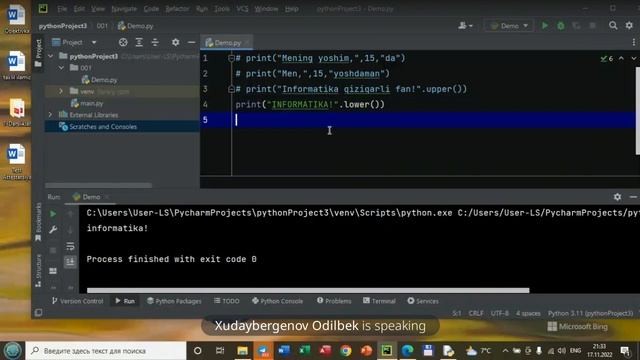Viewport: 640px width, 360px height.
Task: Click horizontal scrollbar in Project panel
Action: (98, 185)
